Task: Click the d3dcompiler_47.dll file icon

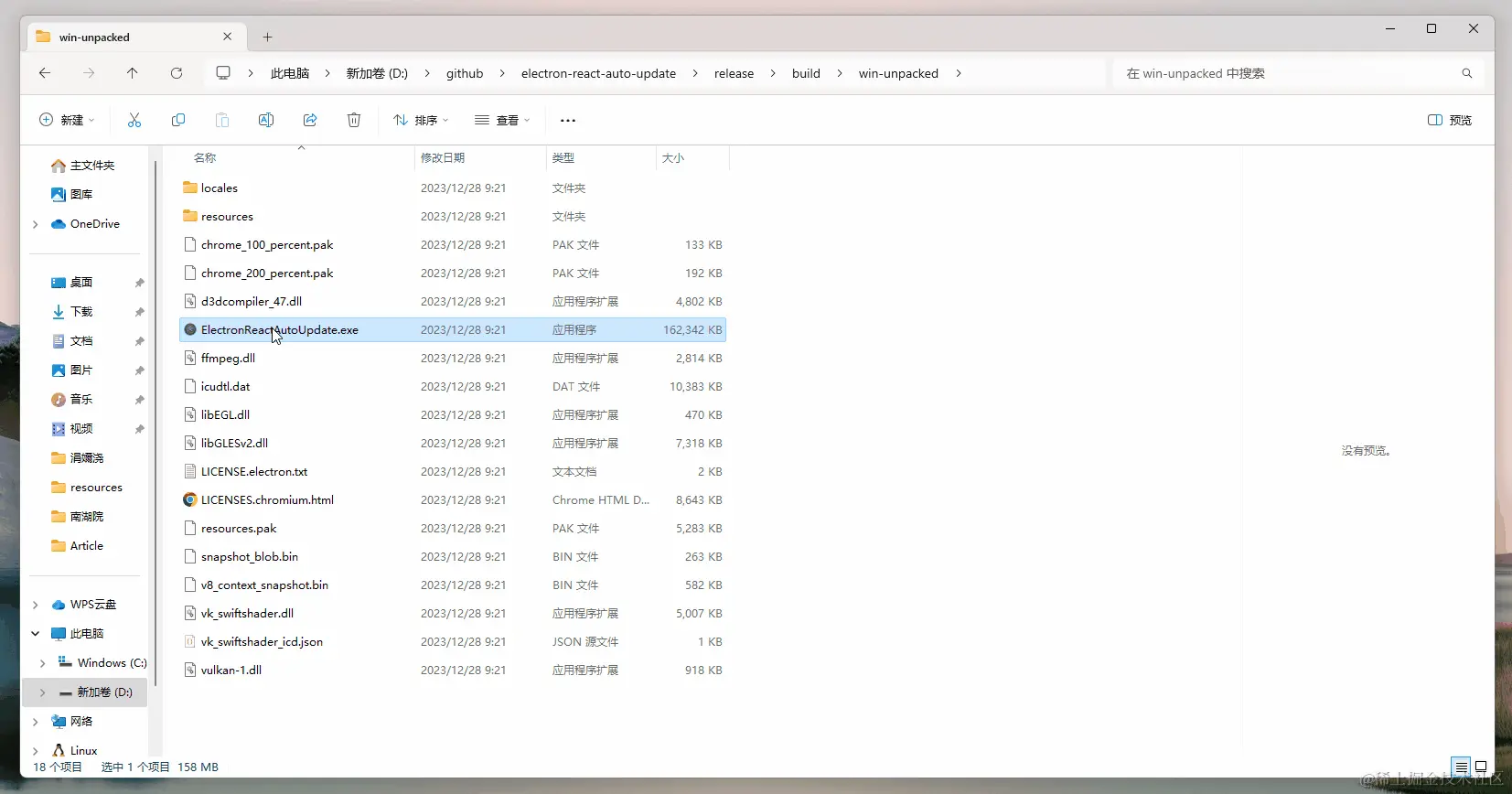Action: (x=190, y=301)
